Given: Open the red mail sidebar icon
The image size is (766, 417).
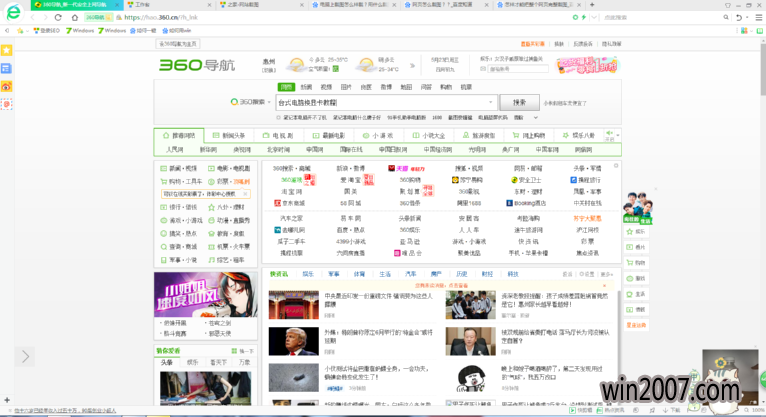Looking at the screenshot, I should click(6, 104).
